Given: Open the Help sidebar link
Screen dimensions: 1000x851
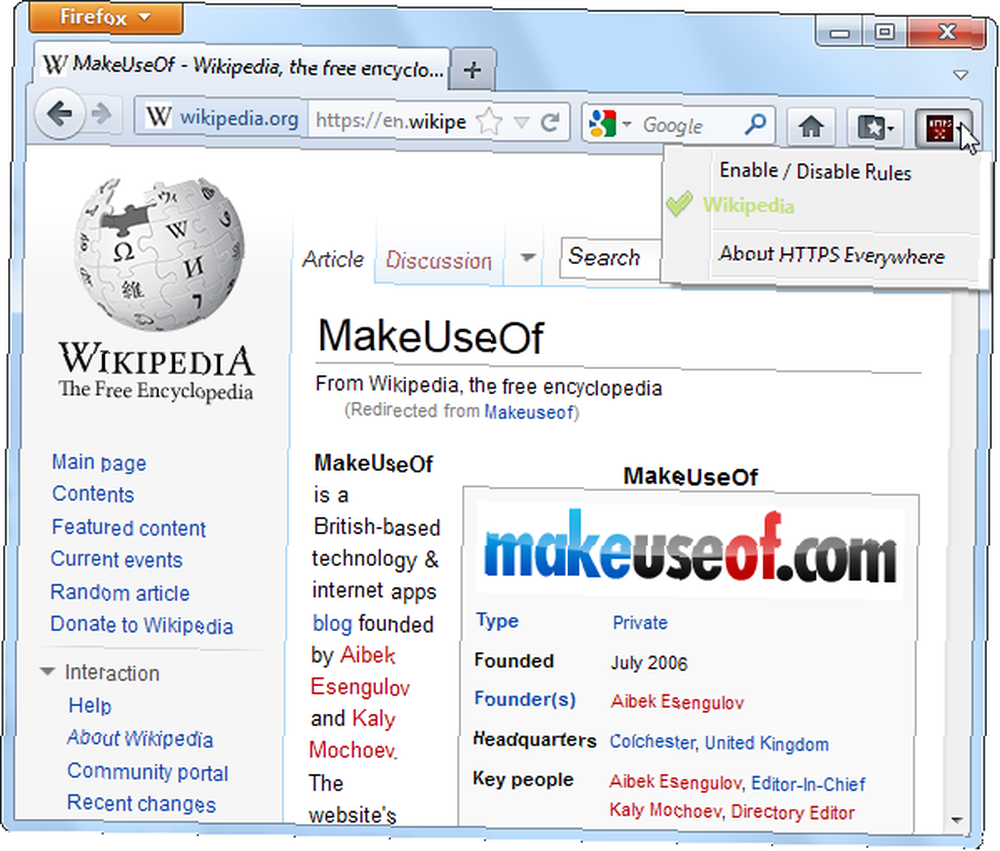Looking at the screenshot, I should click(x=90, y=706).
